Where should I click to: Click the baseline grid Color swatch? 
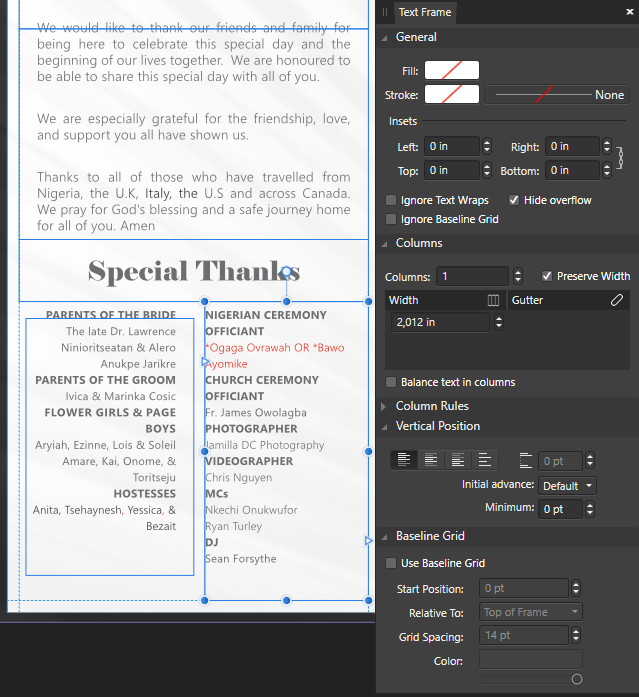point(531,659)
